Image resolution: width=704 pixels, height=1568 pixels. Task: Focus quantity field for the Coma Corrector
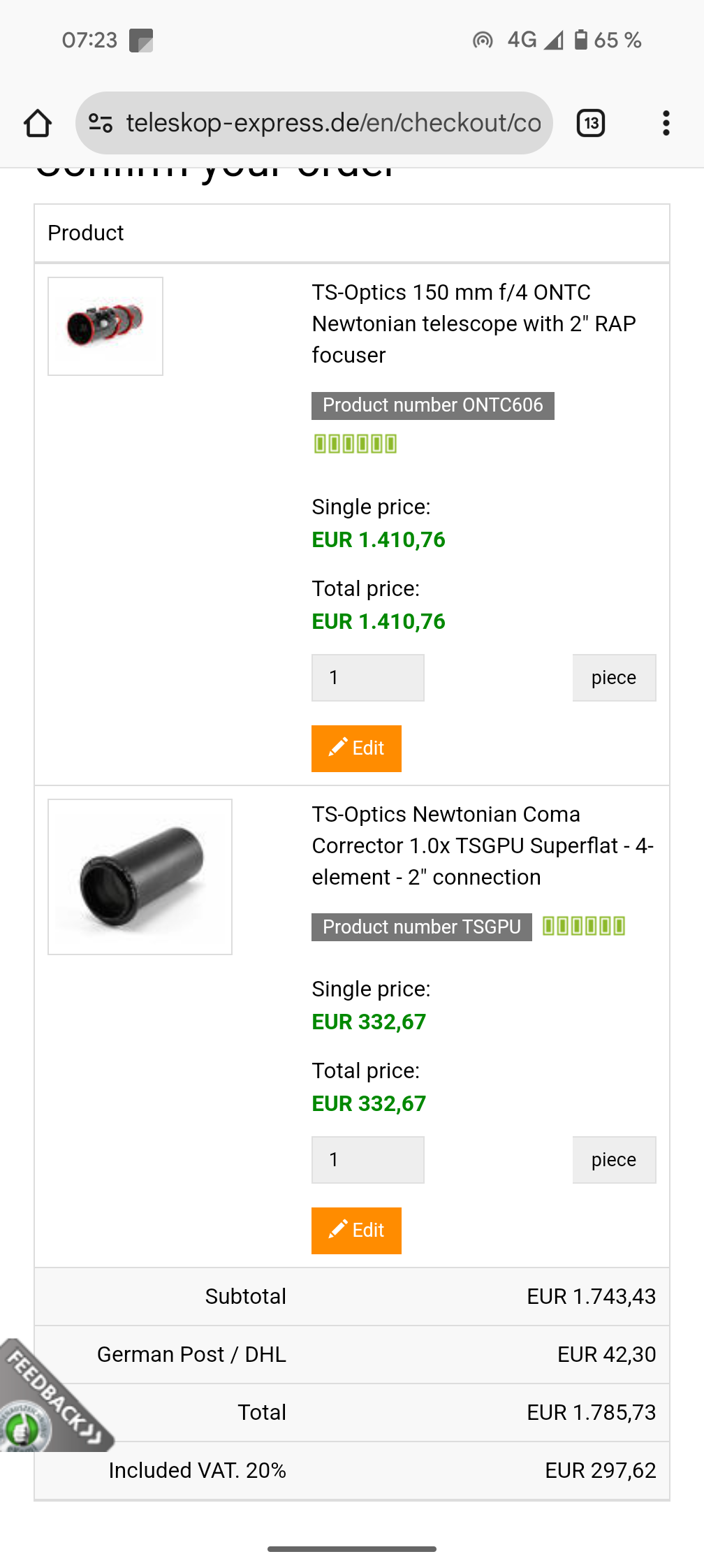(x=367, y=1160)
